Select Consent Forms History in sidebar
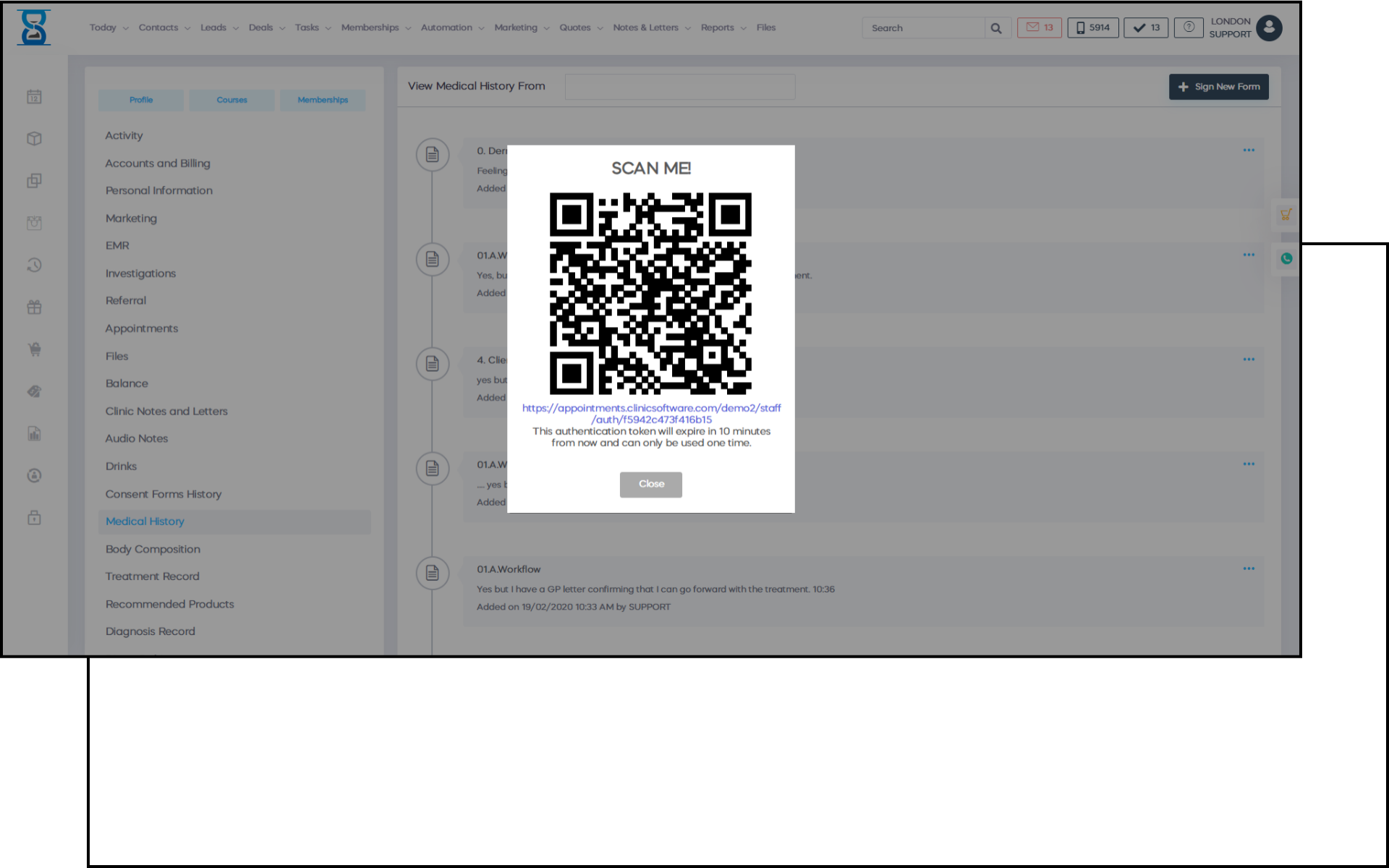The width and height of the screenshot is (1389, 868). tap(163, 494)
